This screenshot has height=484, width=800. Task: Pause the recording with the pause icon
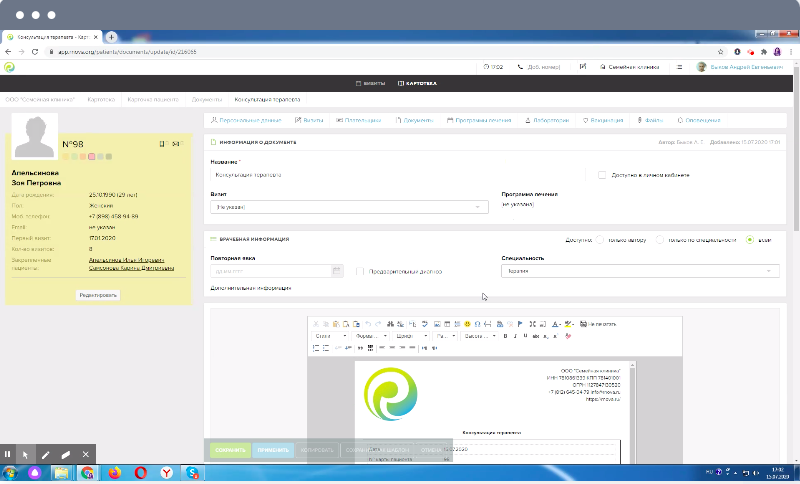pos(7,454)
